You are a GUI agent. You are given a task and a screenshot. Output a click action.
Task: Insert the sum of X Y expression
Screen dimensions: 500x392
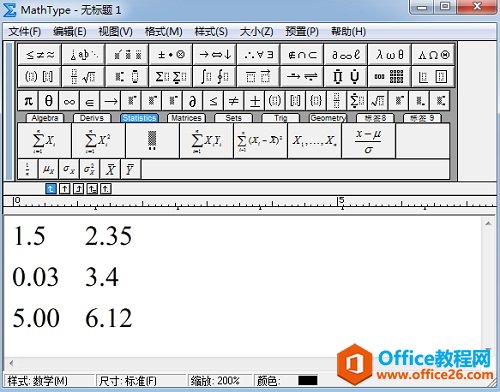point(206,141)
